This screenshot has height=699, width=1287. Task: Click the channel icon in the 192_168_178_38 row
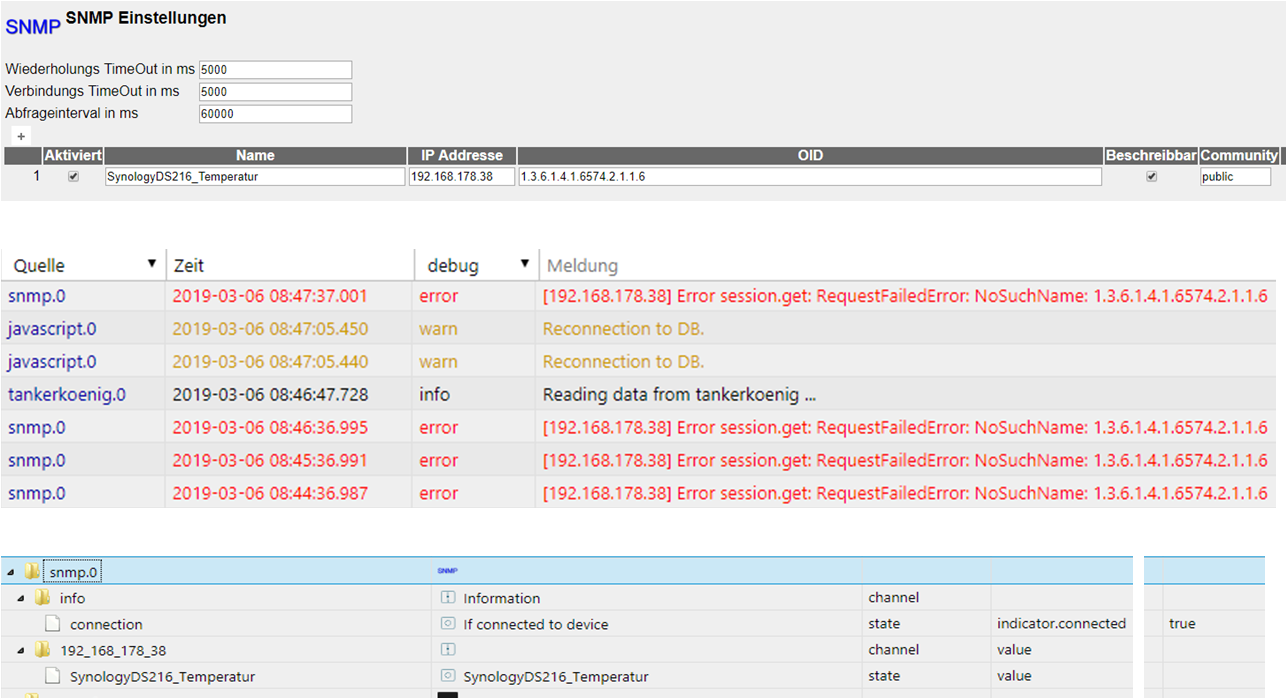coord(448,650)
